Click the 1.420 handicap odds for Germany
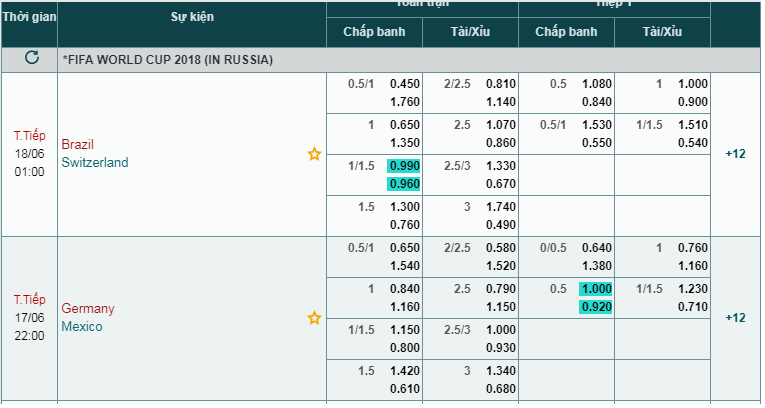Screen dimensions: 765x408 click(x=405, y=370)
